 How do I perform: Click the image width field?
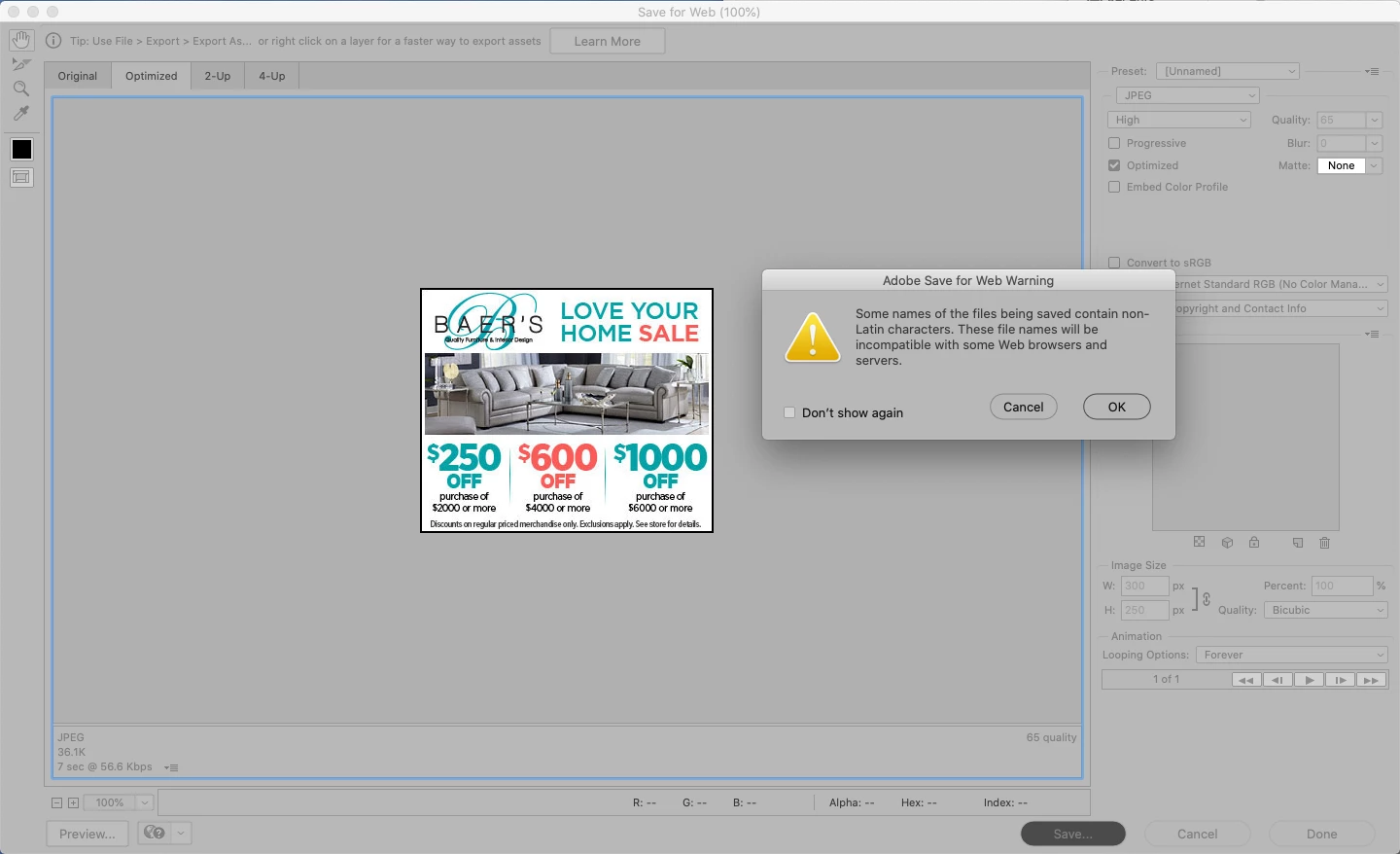(1144, 586)
